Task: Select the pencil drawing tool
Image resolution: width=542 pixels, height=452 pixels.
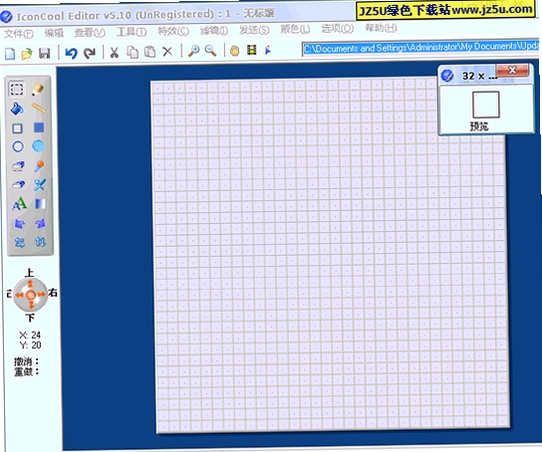Action: (x=38, y=90)
